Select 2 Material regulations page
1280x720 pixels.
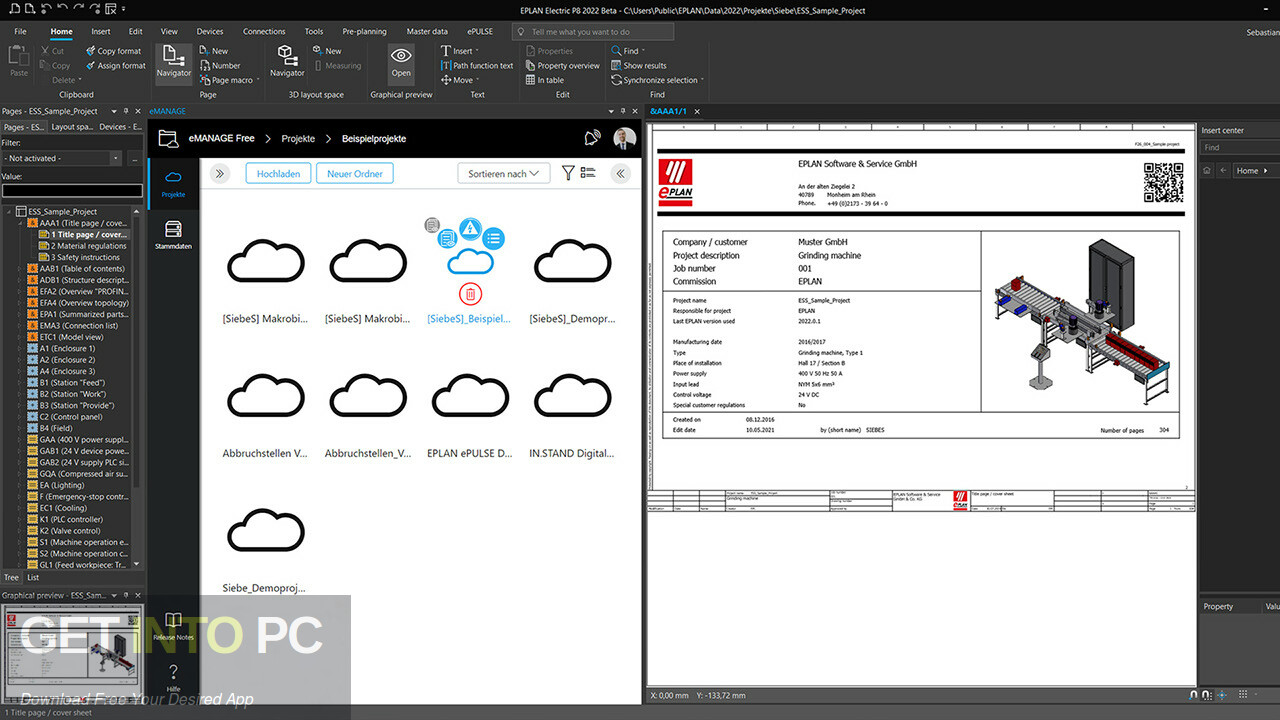(x=84, y=246)
